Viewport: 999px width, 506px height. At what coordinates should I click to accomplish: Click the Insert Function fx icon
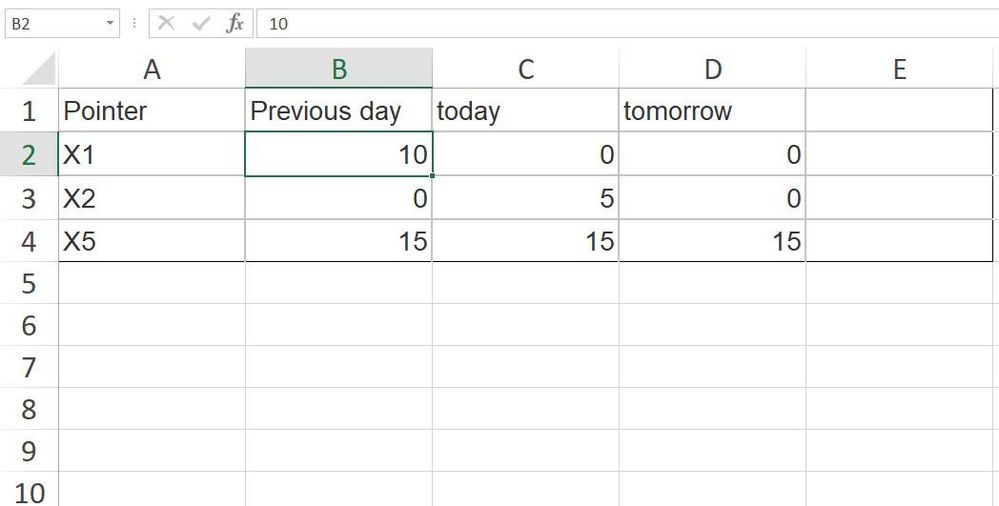point(235,24)
